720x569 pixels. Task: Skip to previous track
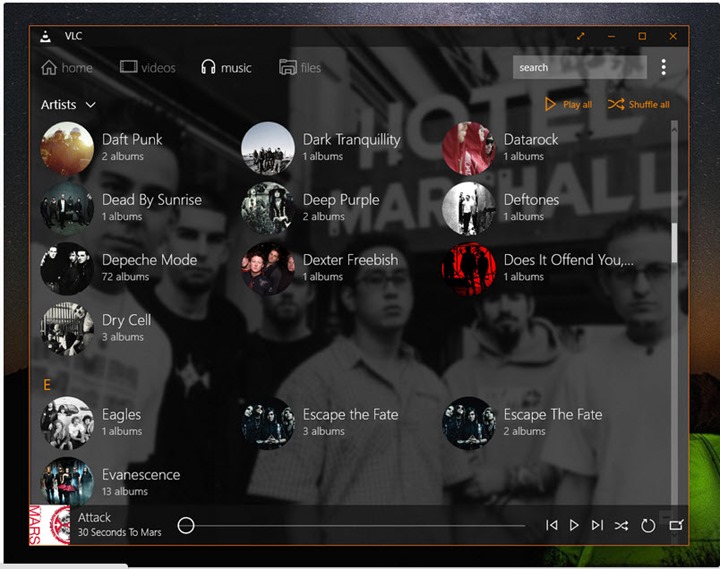point(551,525)
